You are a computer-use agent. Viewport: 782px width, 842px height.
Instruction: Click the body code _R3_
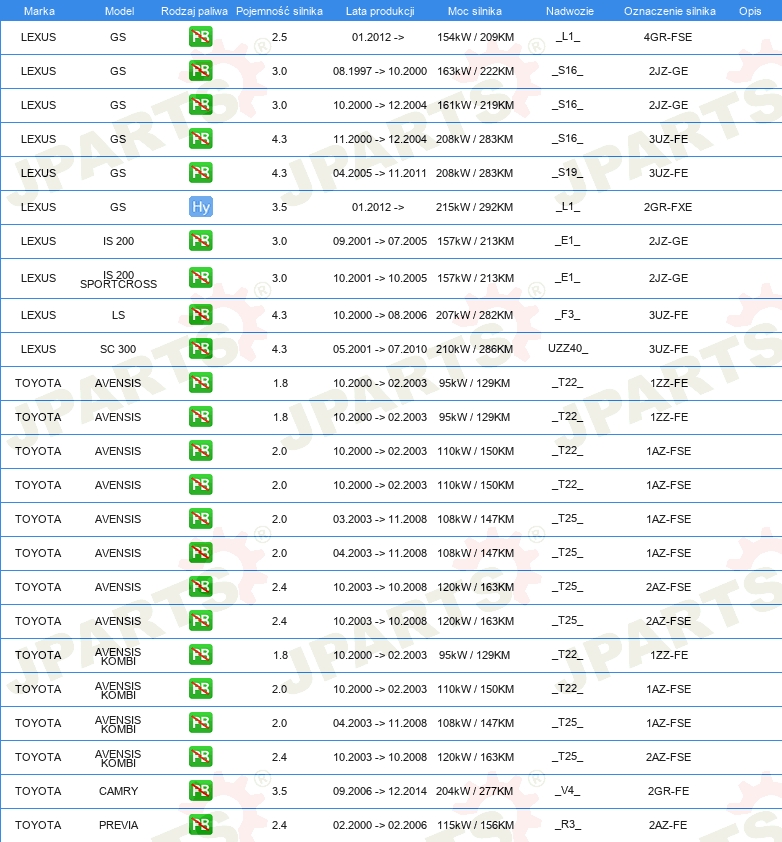pyautogui.click(x=567, y=825)
